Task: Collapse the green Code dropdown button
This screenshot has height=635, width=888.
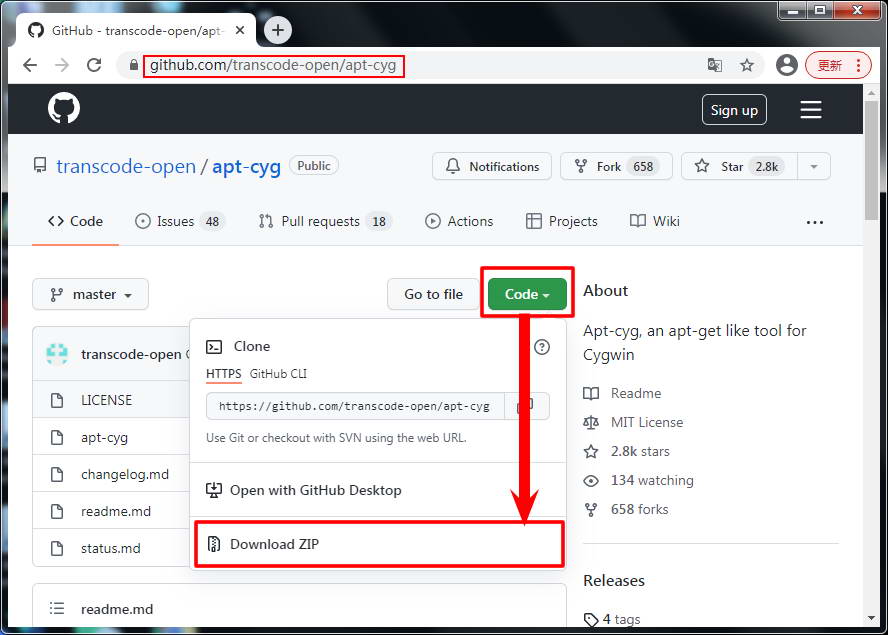Action: tap(527, 294)
